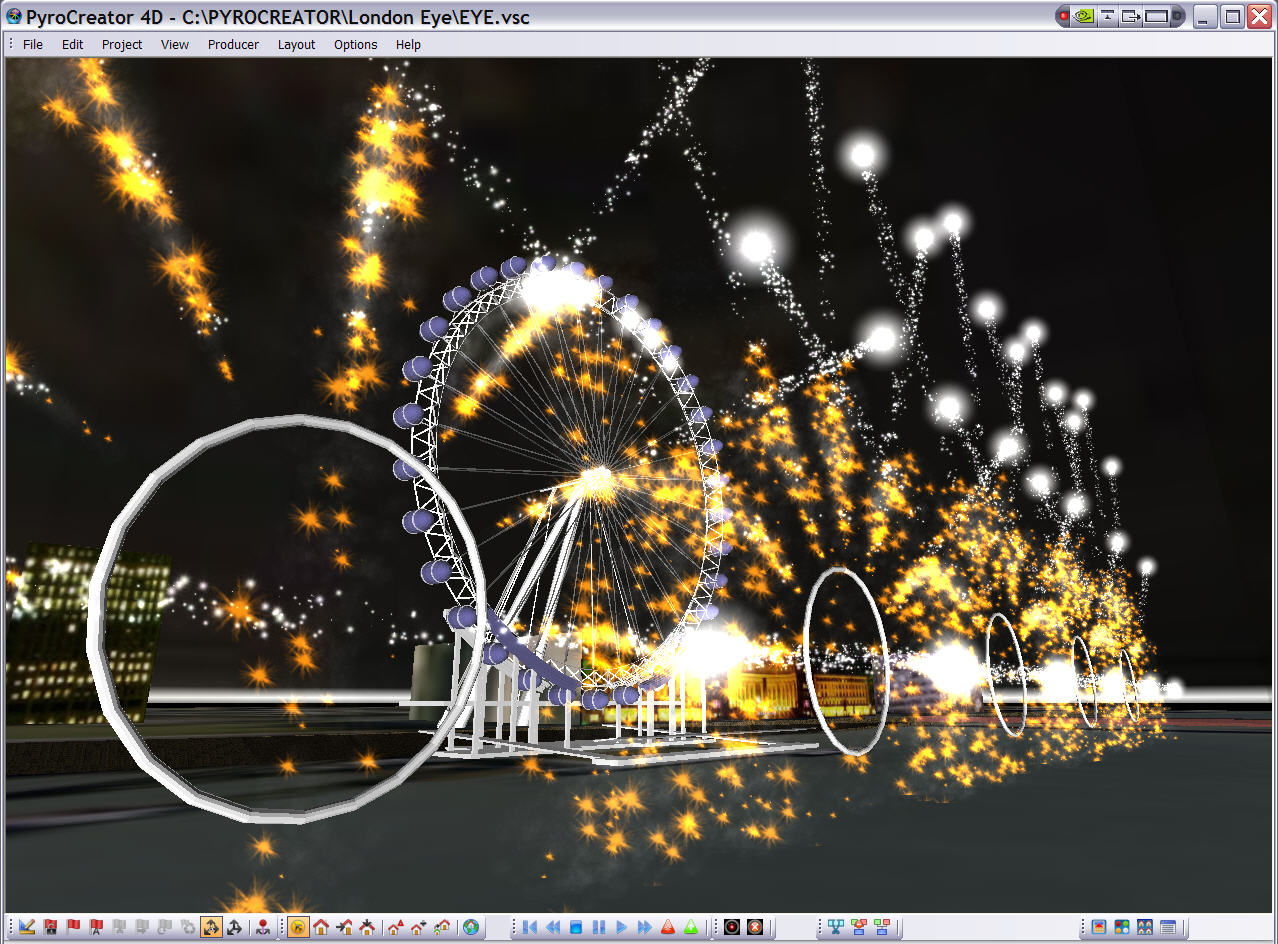Viewport: 1278px width, 944px height.
Task: Click the house with right arrow icon
Action: click(x=344, y=927)
